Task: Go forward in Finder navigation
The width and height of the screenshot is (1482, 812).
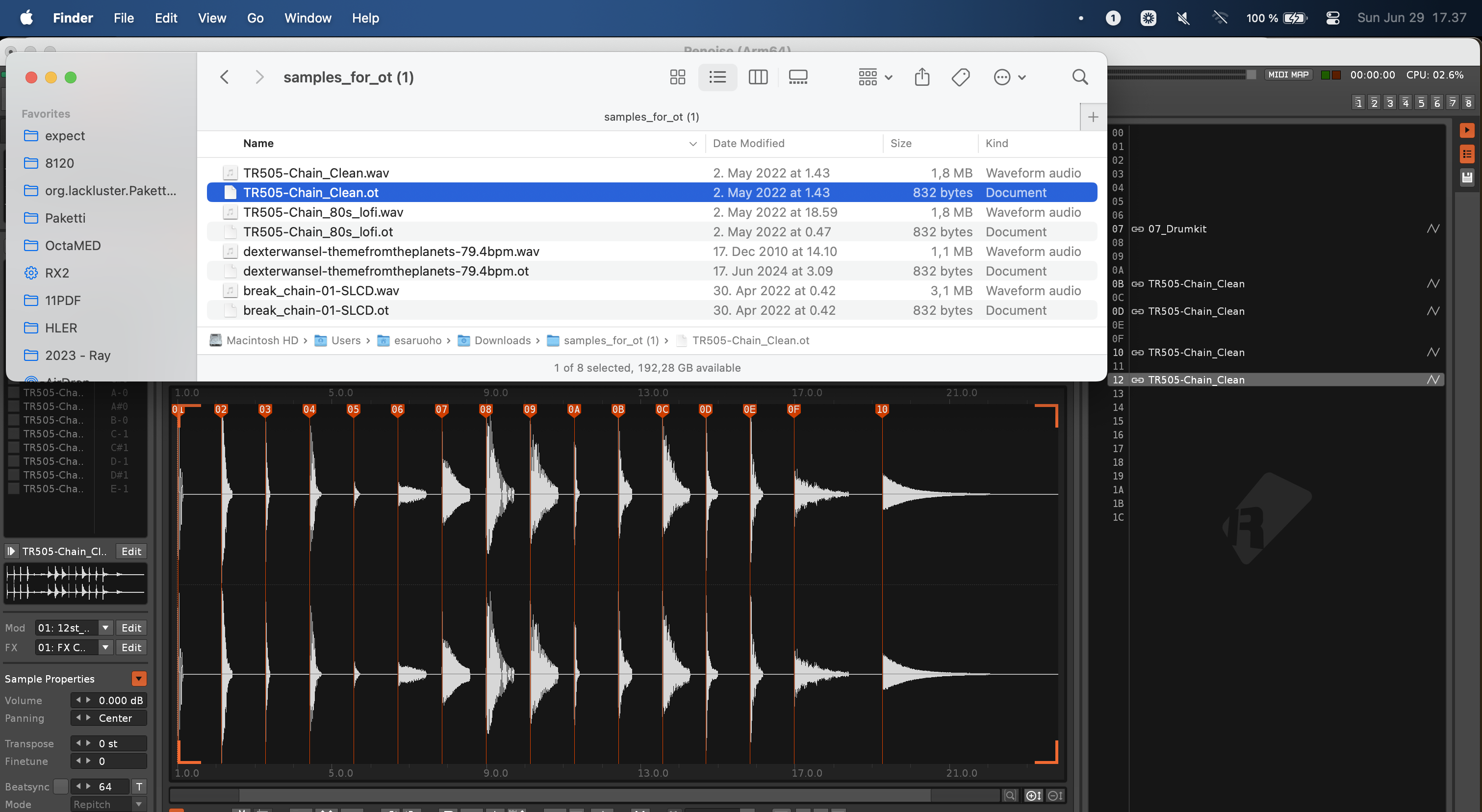Action: coord(259,77)
